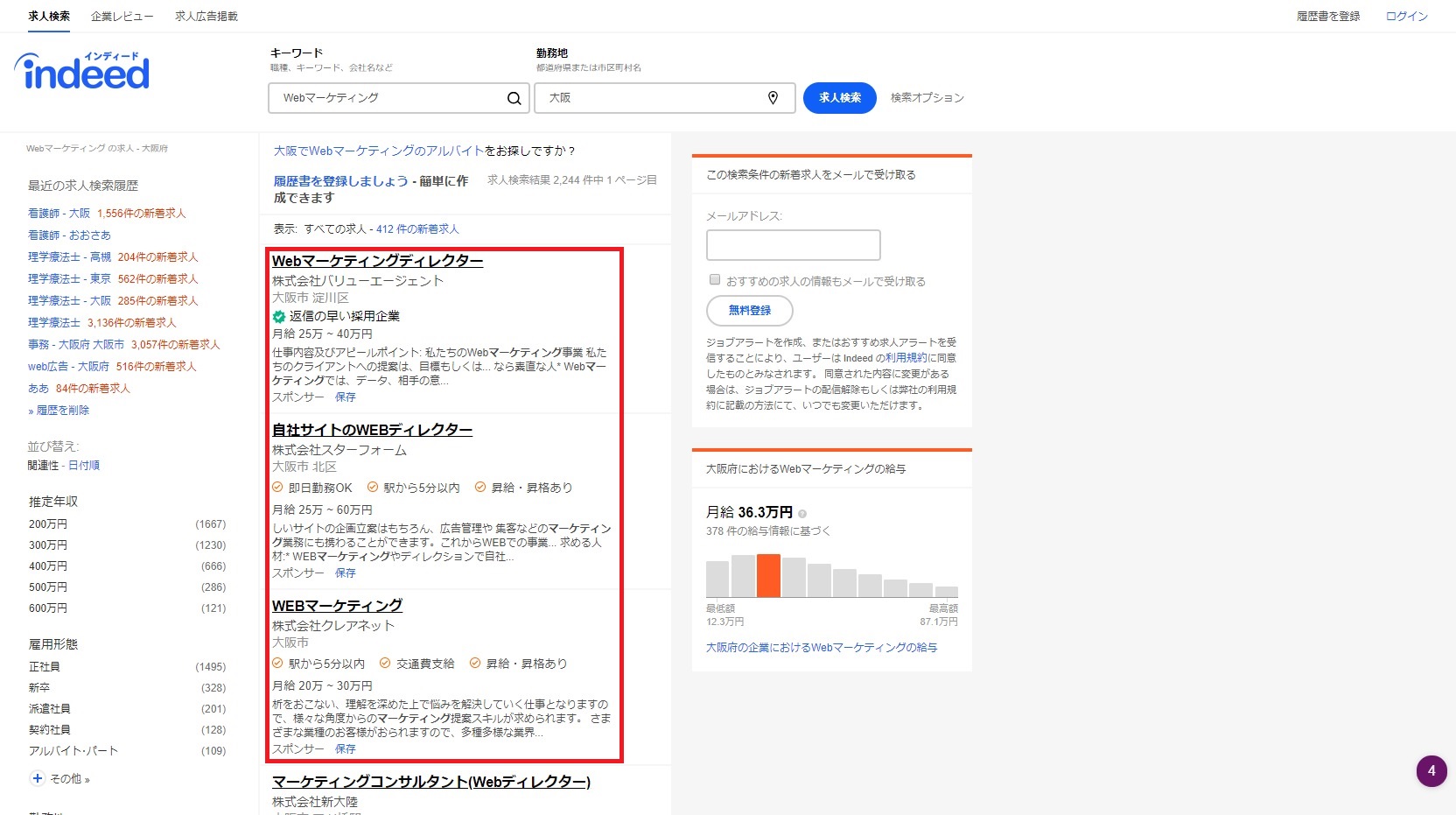Click the first gray salary histogram bar
The image size is (1456, 815).
pyautogui.click(x=717, y=580)
